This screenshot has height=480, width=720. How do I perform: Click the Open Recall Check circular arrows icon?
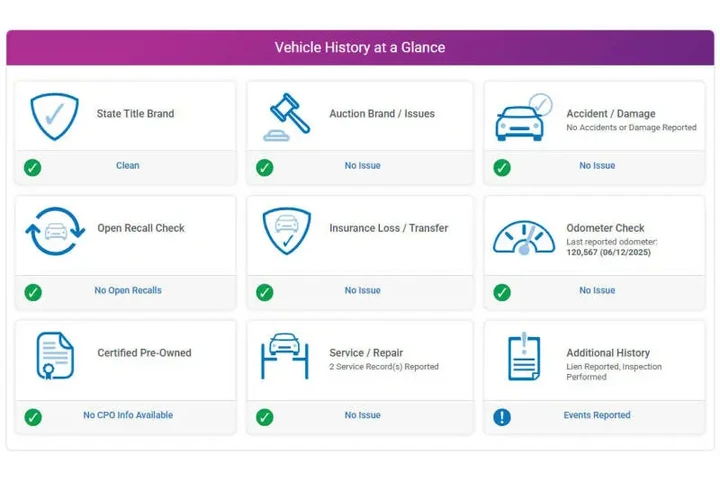coord(55,231)
